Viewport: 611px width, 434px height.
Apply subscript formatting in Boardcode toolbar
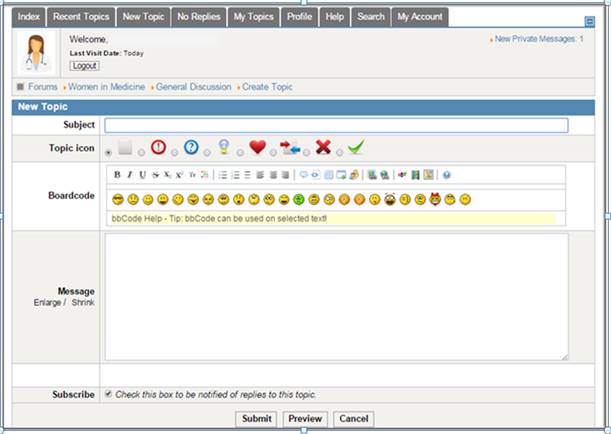[x=168, y=175]
